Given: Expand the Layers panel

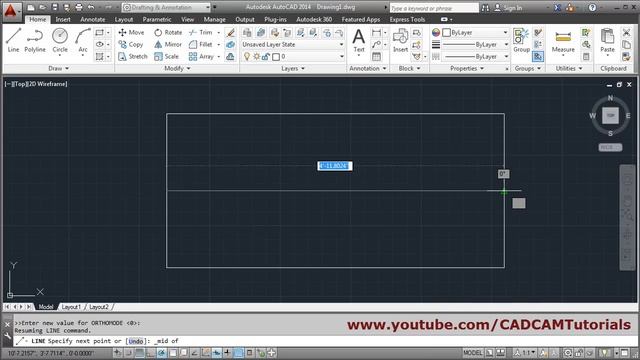Looking at the screenshot, I should (x=293, y=69).
